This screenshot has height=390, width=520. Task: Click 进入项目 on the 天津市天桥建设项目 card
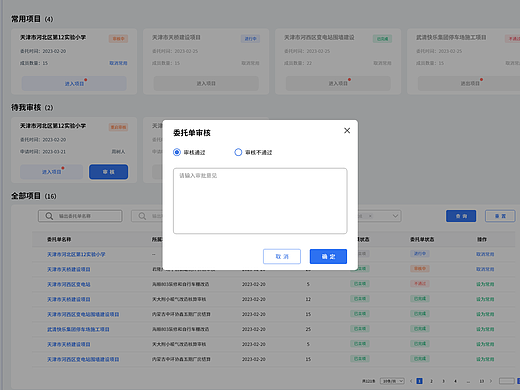[x=206, y=83]
